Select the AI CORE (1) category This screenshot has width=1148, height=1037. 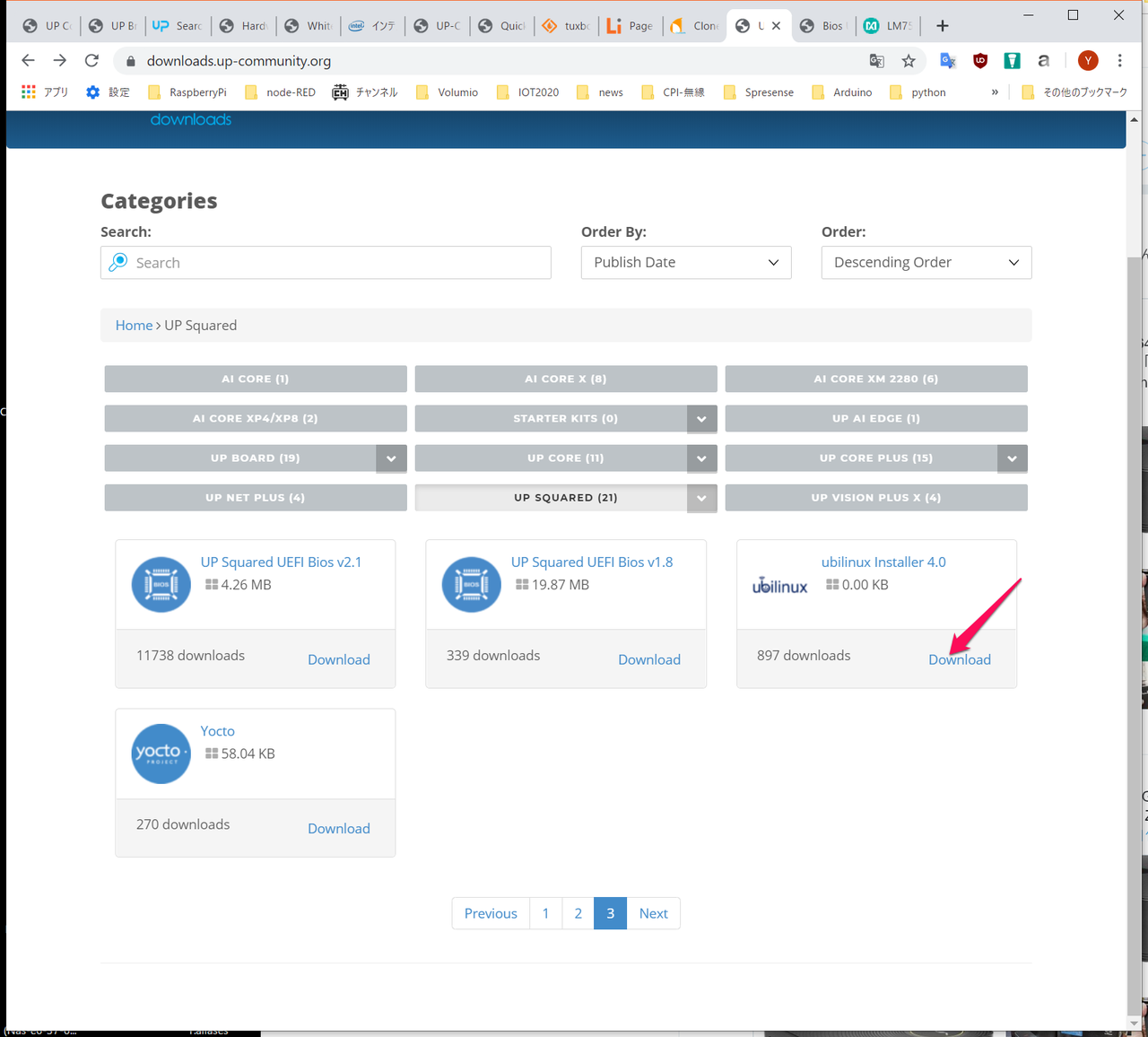pyautogui.click(x=256, y=379)
